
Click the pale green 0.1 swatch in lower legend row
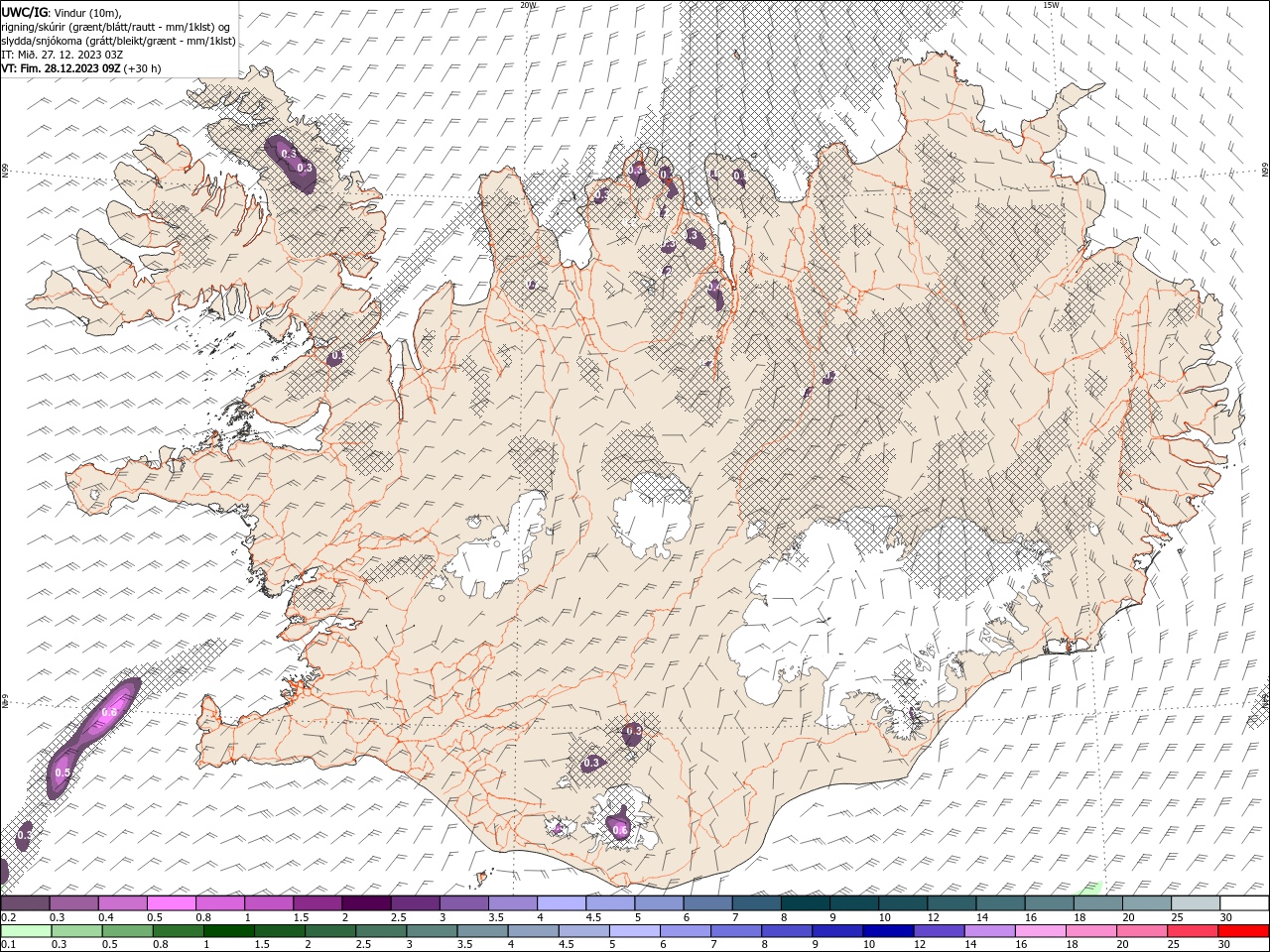point(27,931)
